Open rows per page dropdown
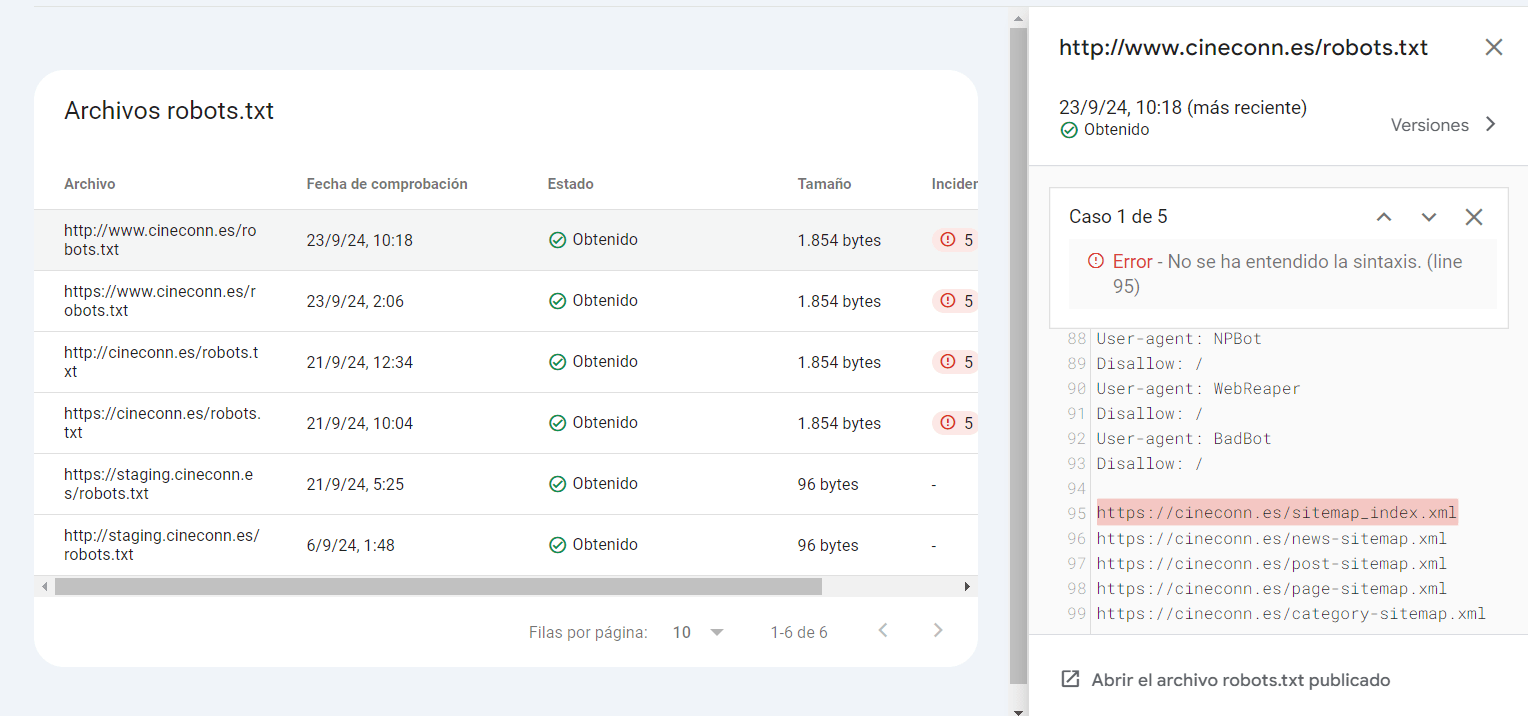This screenshot has height=716, width=1528. (698, 632)
